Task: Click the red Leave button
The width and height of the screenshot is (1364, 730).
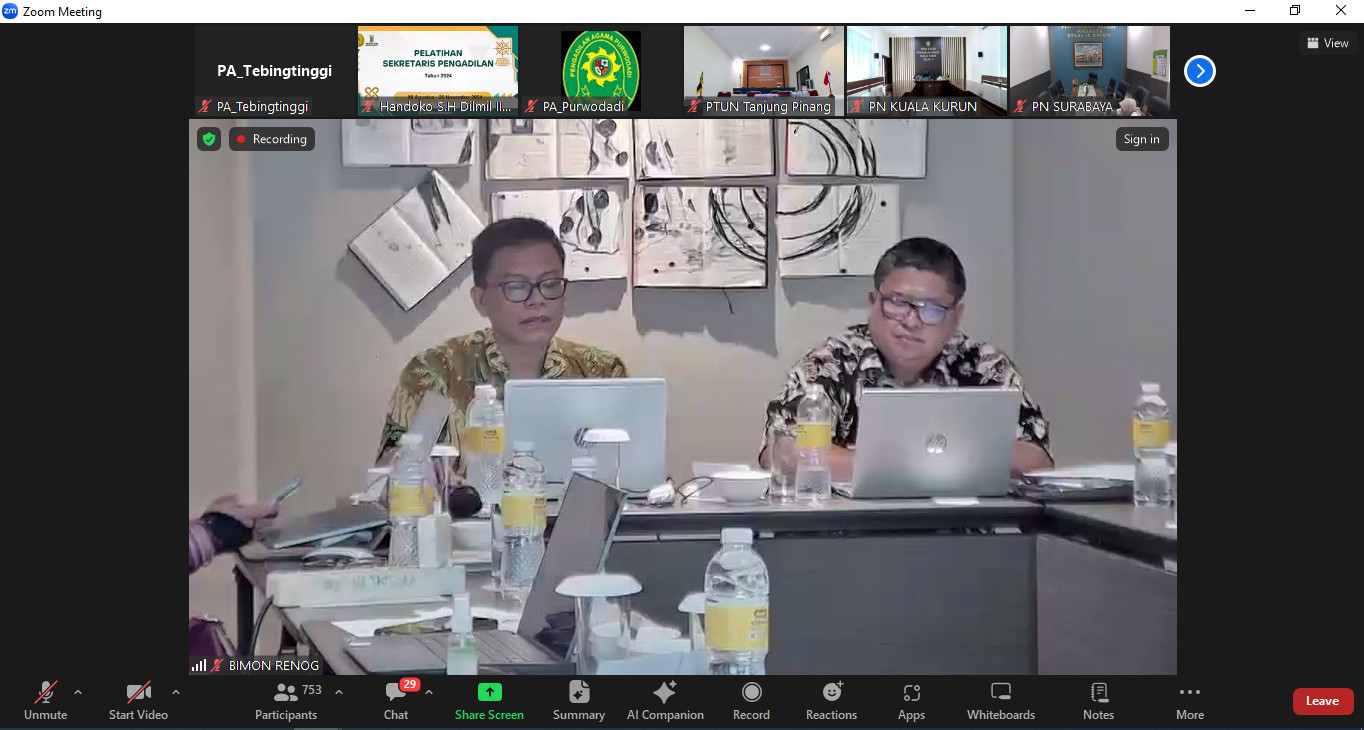Action: [x=1322, y=701]
